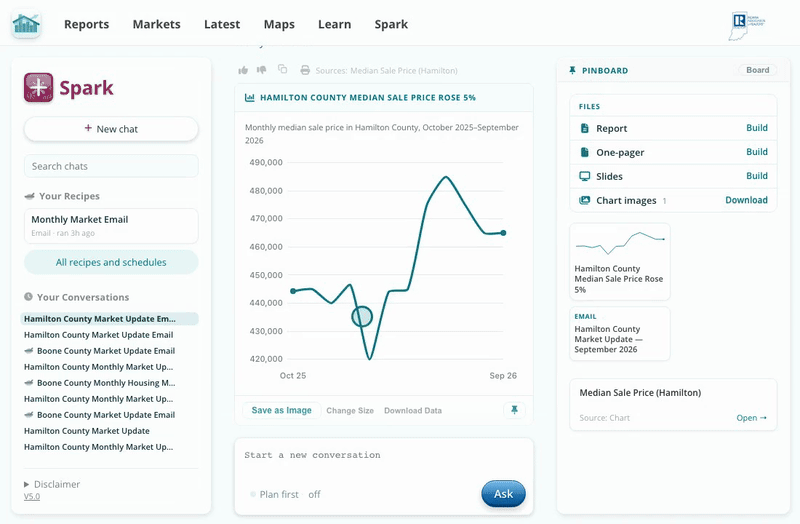Open the Hamilton County Market Update conversation
The width and height of the screenshot is (800, 524).
point(87,431)
